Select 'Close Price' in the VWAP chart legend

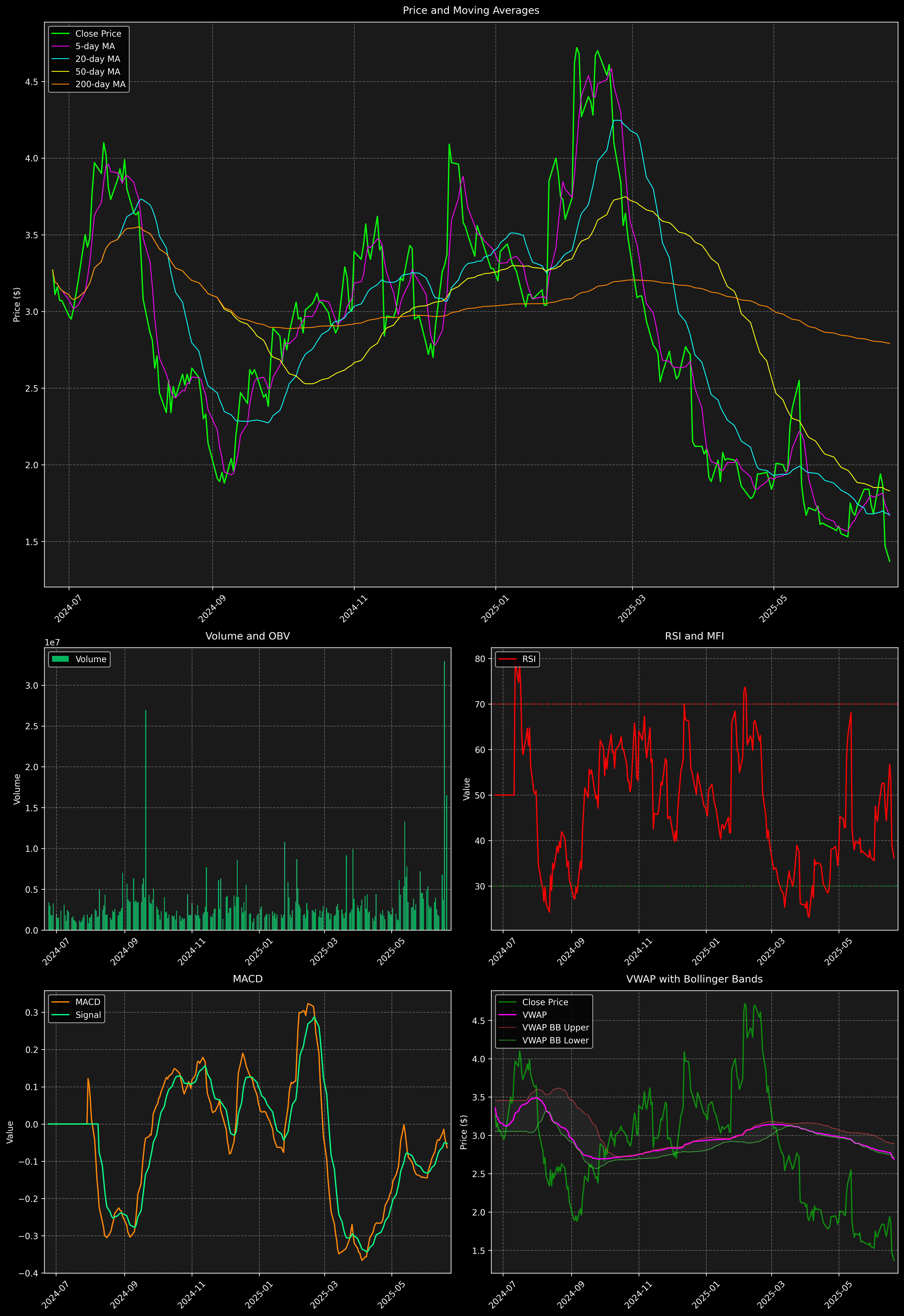tap(545, 1002)
